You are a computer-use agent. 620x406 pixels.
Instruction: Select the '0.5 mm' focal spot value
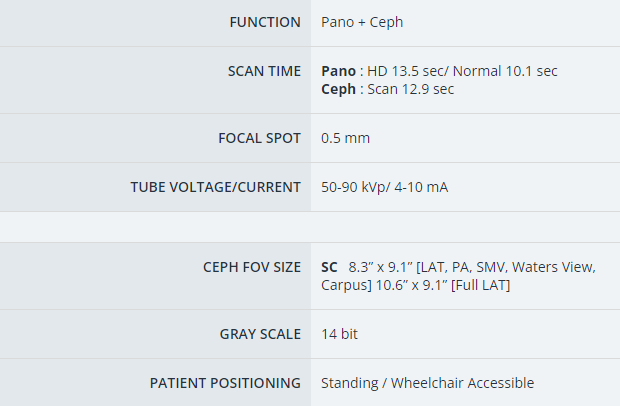click(x=345, y=138)
